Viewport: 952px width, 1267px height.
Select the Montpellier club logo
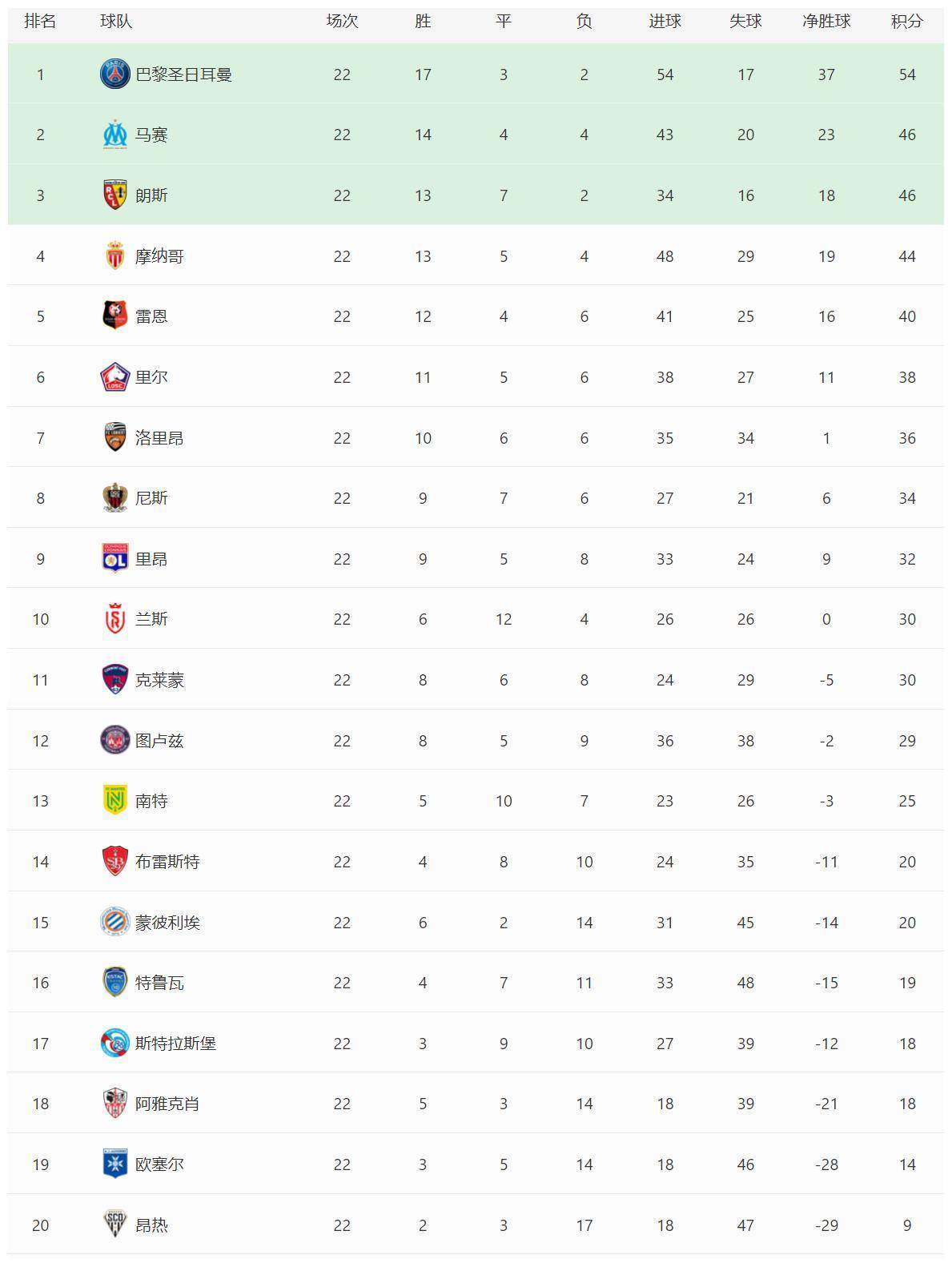click(115, 923)
